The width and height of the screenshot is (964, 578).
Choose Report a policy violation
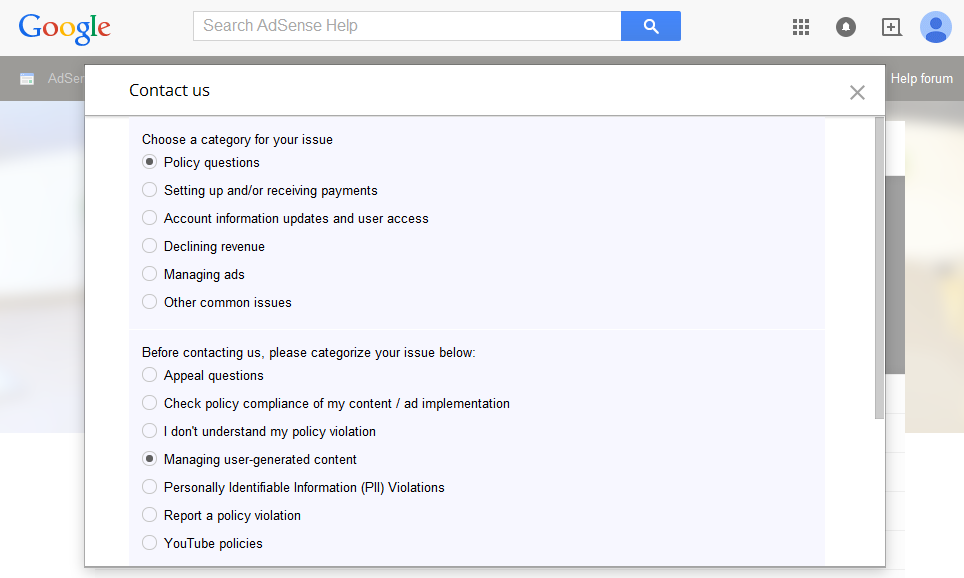tap(150, 515)
